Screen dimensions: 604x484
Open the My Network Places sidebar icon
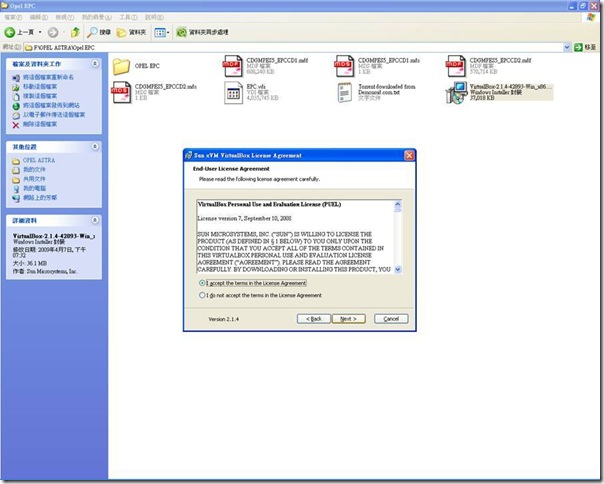point(16,198)
